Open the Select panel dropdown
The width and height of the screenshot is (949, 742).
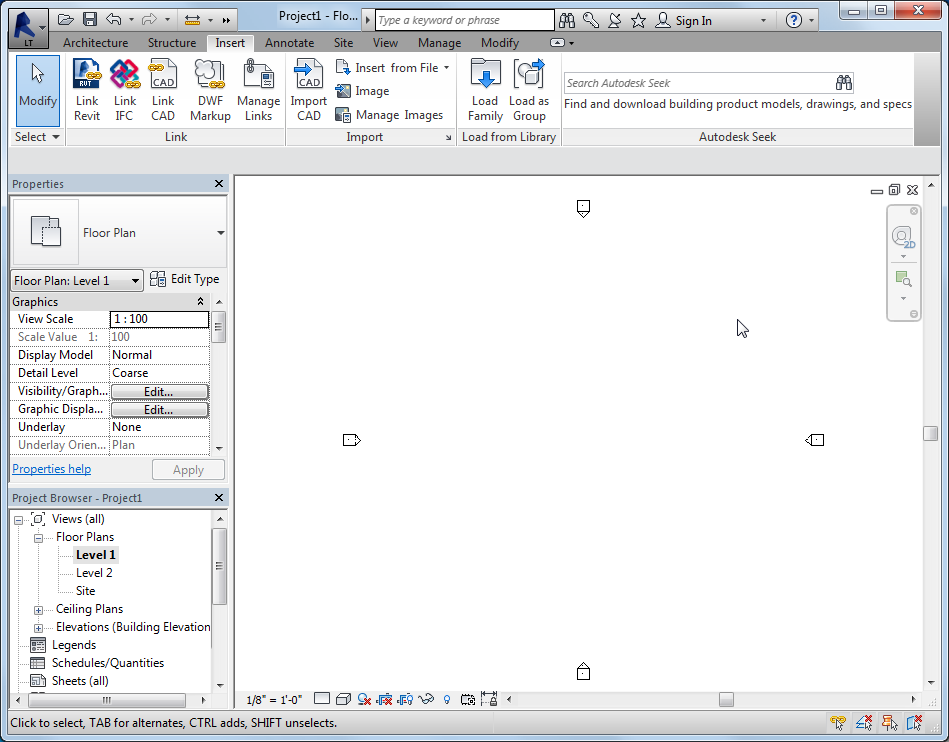point(37,137)
